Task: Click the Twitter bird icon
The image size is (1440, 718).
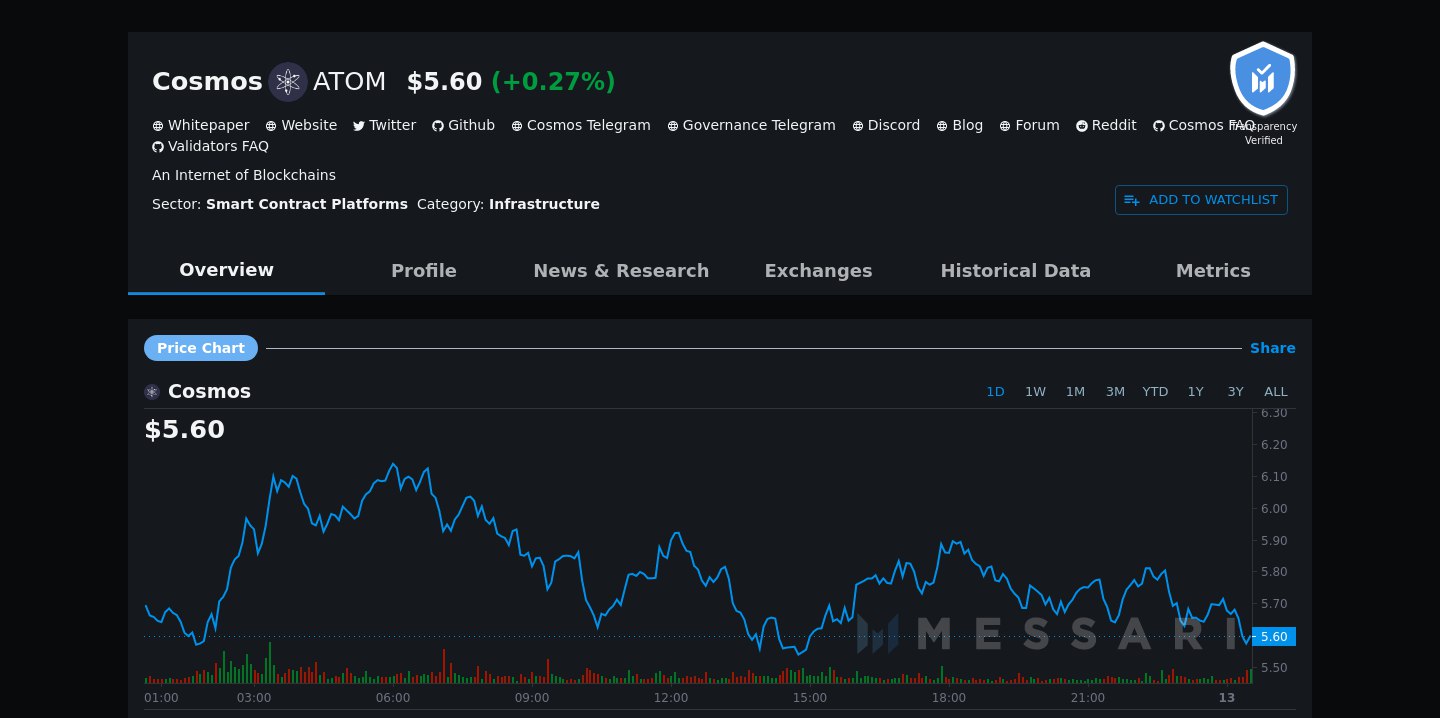Action: click(x=359, y=126)
